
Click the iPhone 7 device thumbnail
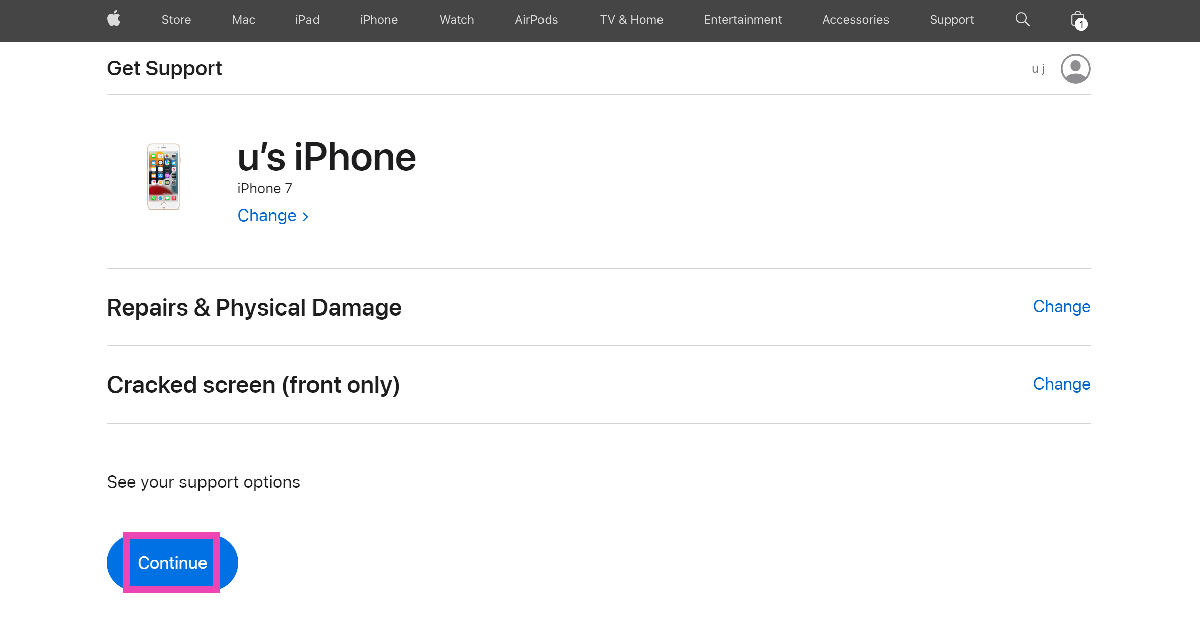164,177
